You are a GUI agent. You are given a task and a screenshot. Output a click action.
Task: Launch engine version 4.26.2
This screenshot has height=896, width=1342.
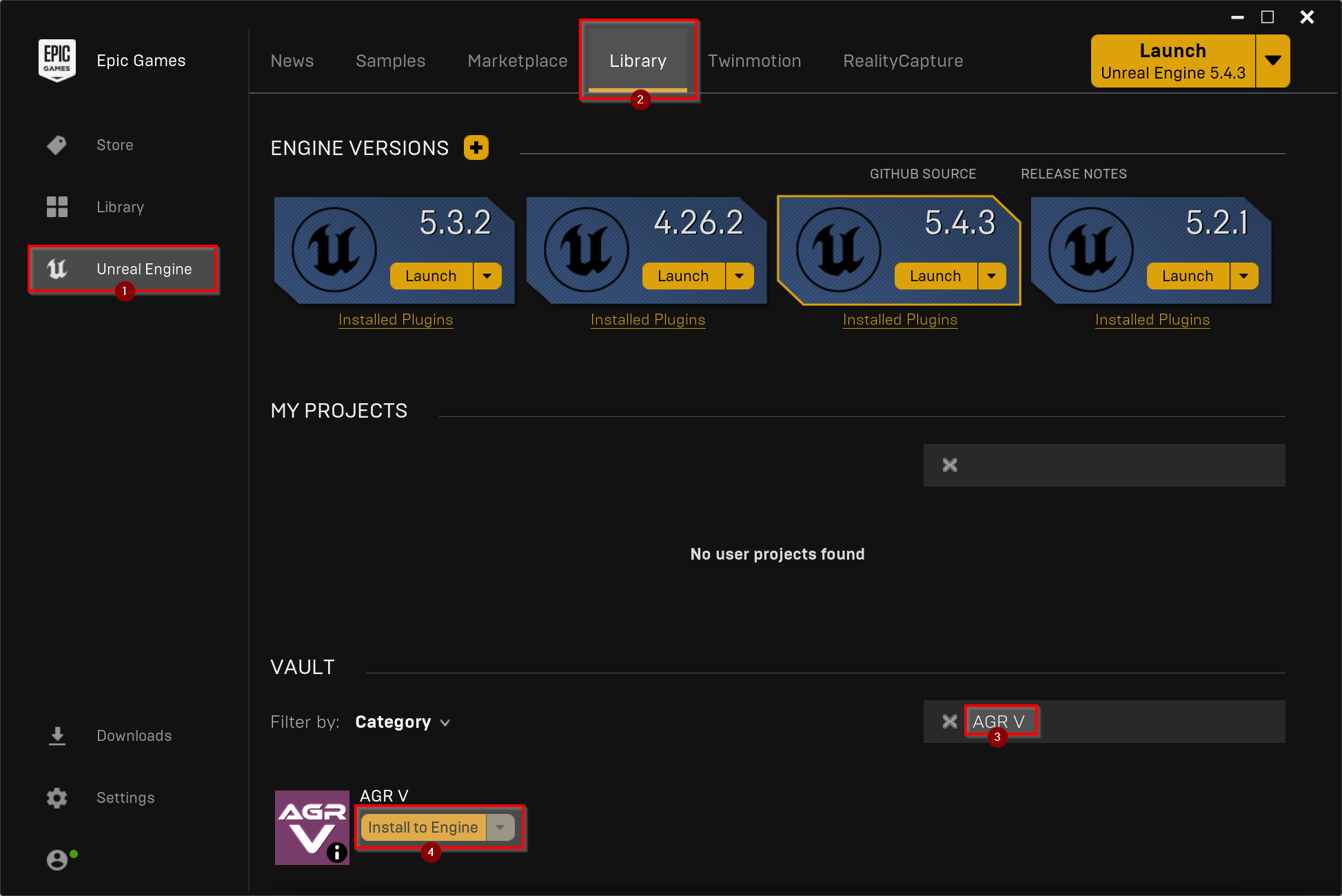684,276
